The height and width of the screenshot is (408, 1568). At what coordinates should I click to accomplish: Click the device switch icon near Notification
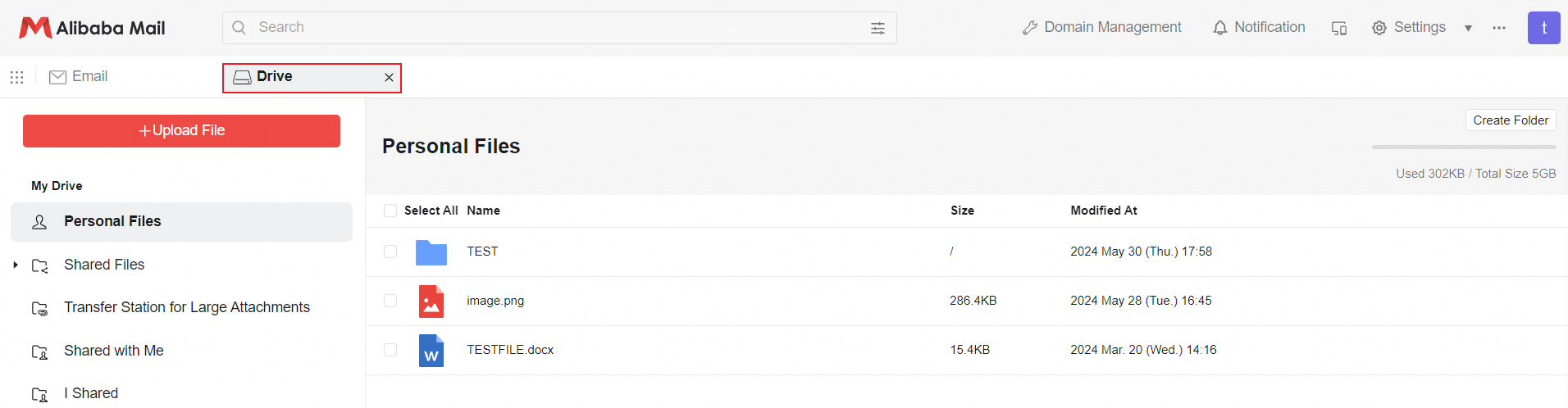(1339, 28)
